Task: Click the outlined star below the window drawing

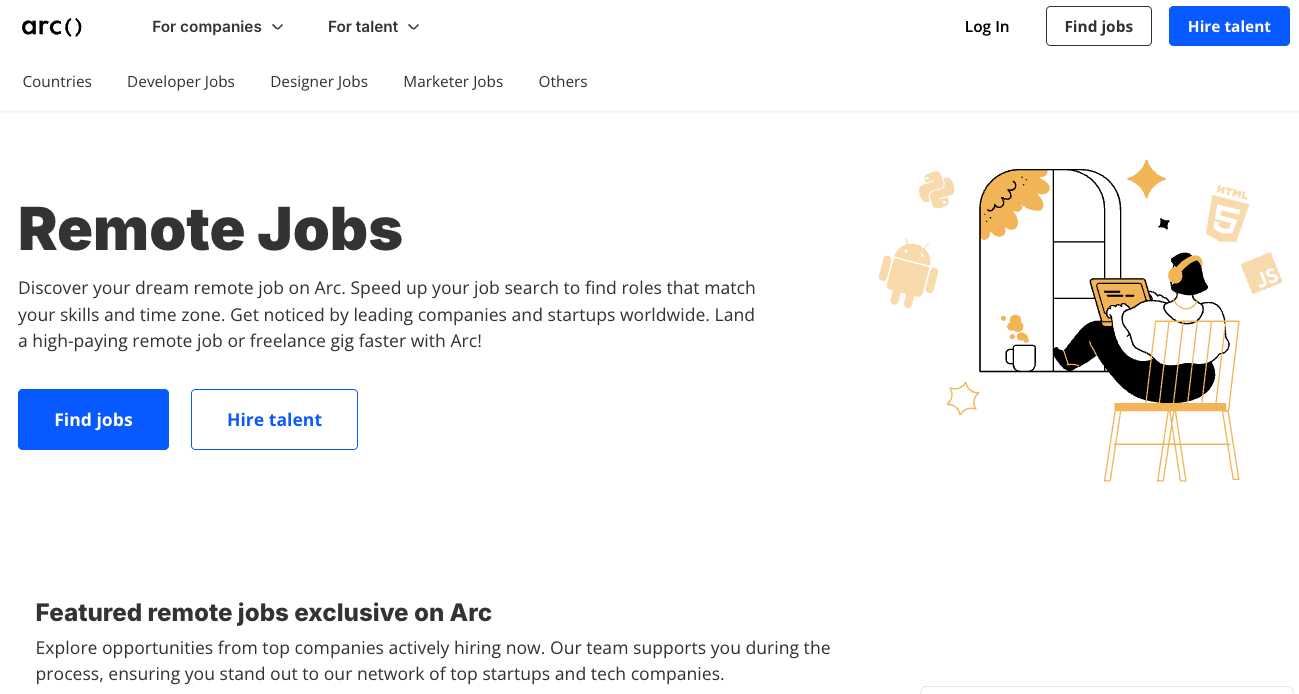Action: click(x=962, y=398)
